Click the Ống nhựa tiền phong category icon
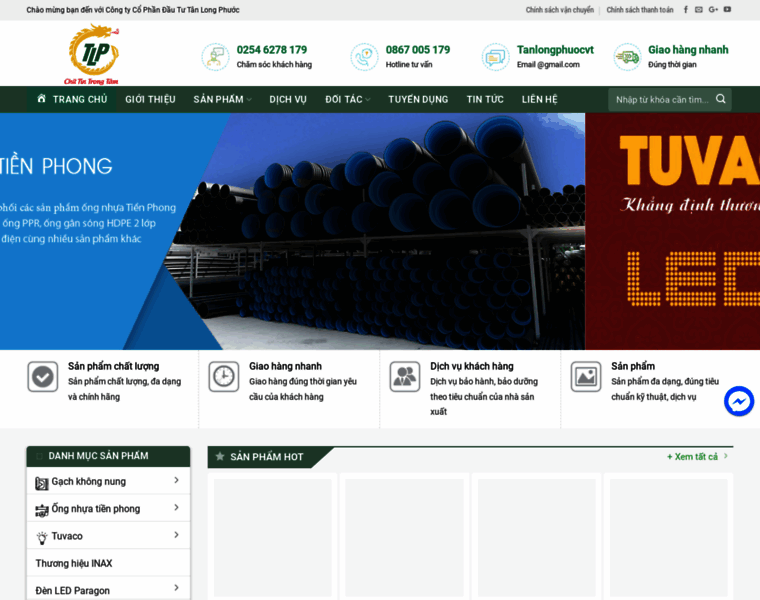This screenshot has height=600, width=760. pos(42,510)
